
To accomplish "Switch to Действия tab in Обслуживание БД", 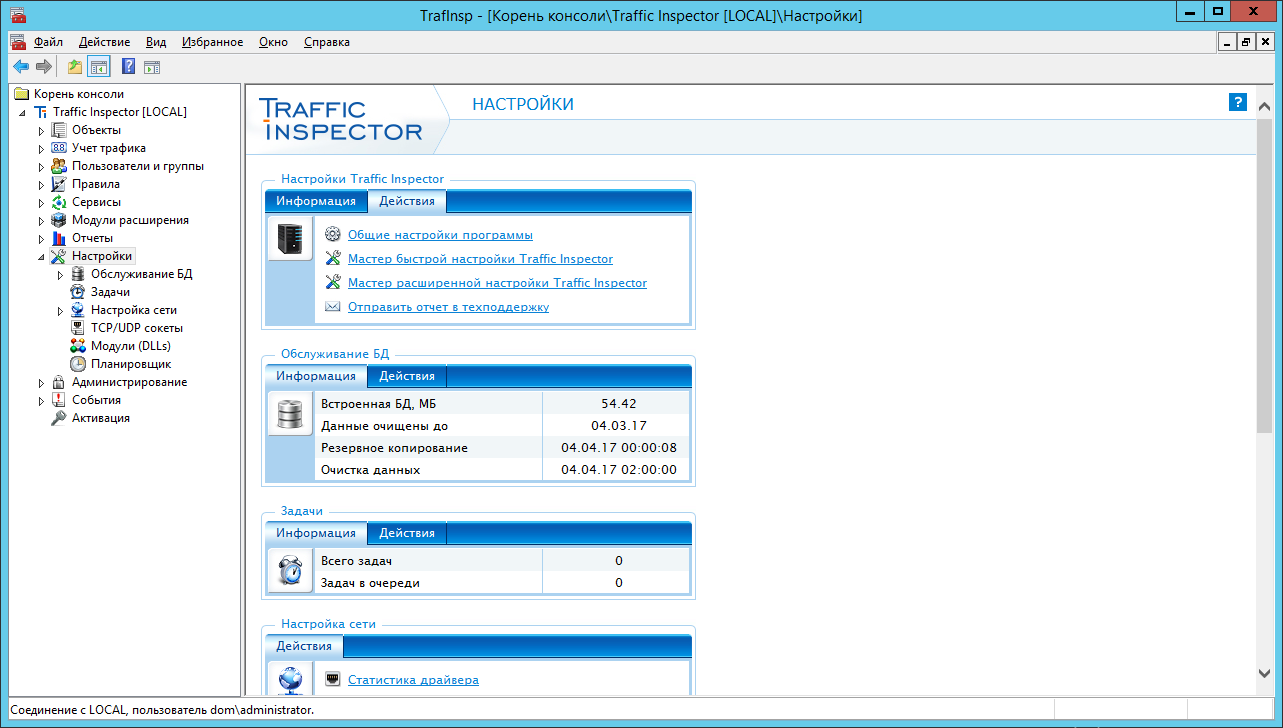I will [406, 376].
